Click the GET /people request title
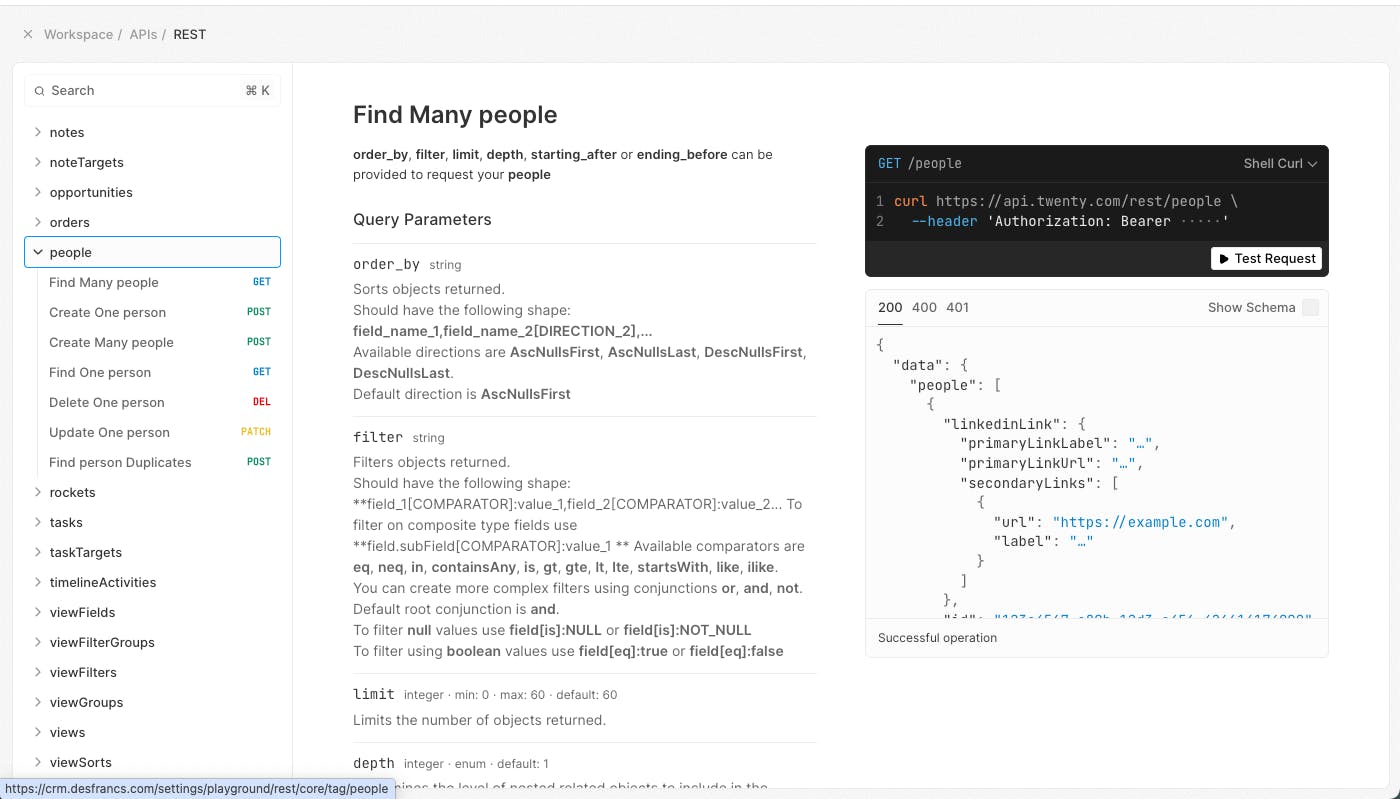The image size is (1400, 799). pos(920,164)
